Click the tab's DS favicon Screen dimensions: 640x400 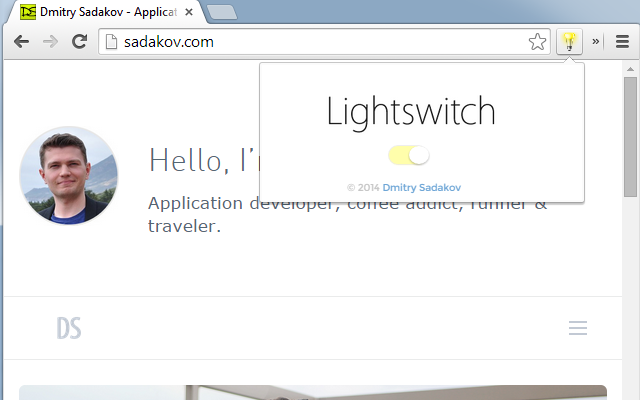point(28,12)
